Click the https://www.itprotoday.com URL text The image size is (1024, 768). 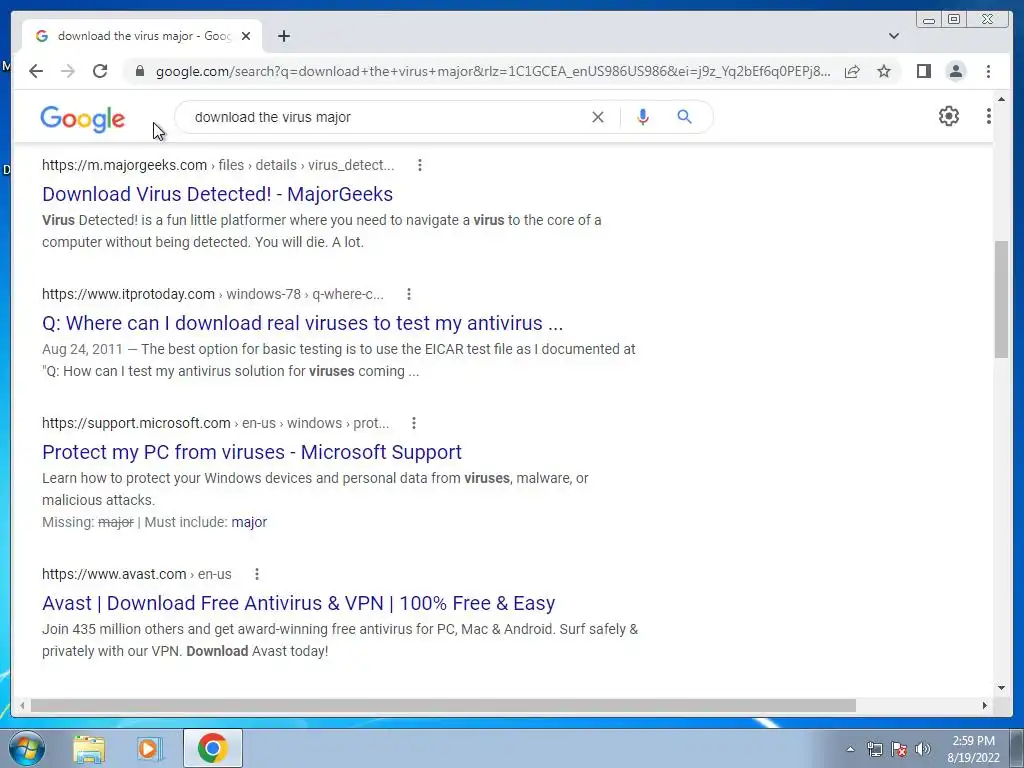pyautogui.click(x=128, y=294)
